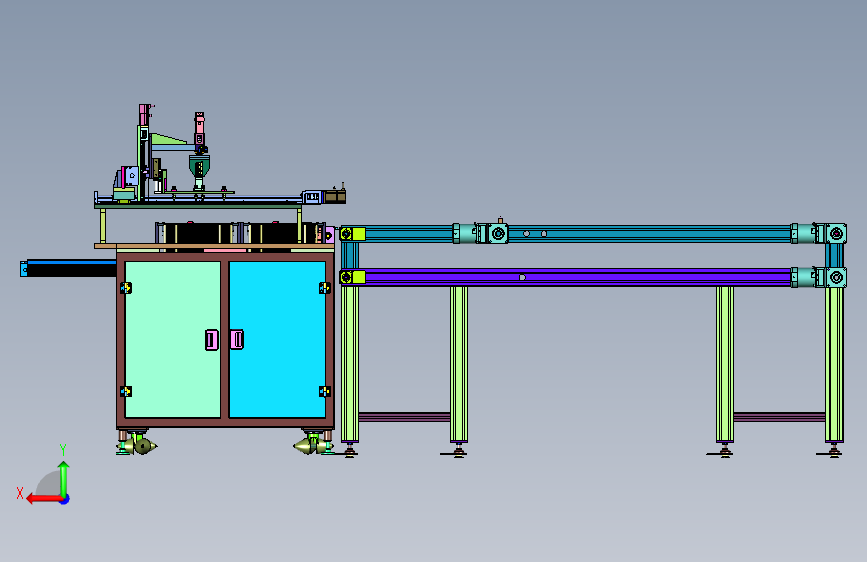Screen dimensions: 867x562
Task: Click the blue Z axis dot of the triad
Action: click(x=65, y=499)
